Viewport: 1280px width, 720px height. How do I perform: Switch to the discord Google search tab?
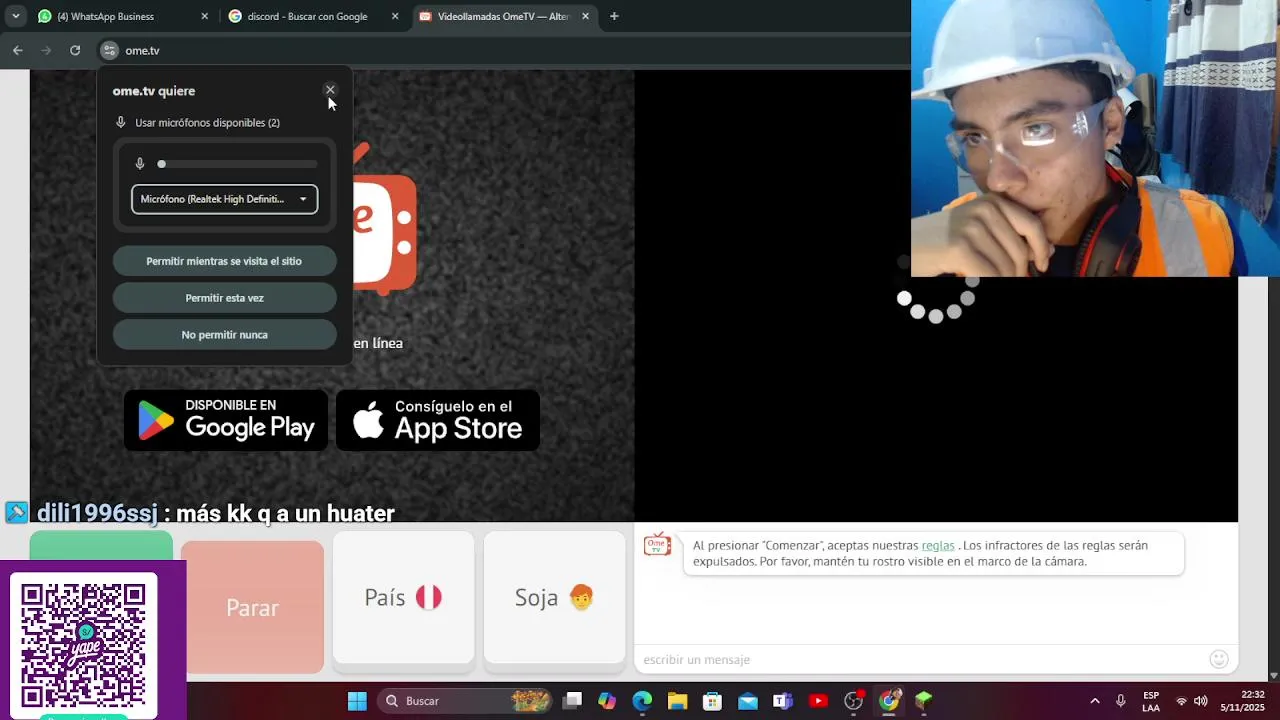310,16
